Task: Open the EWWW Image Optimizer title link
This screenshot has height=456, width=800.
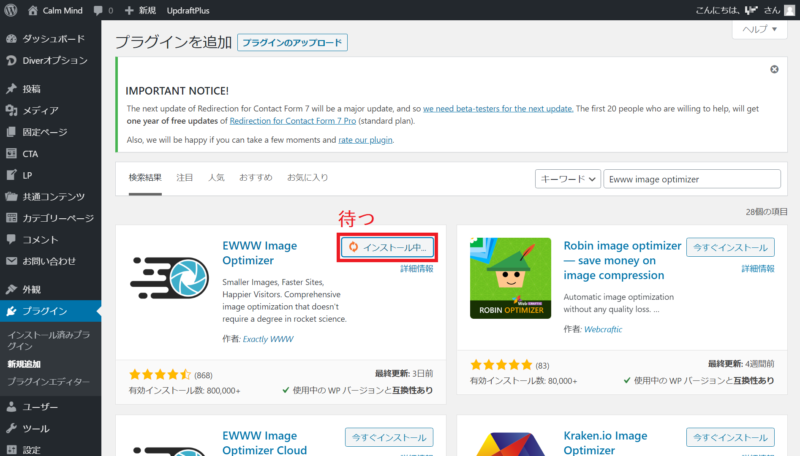Action: pos(260,253)
